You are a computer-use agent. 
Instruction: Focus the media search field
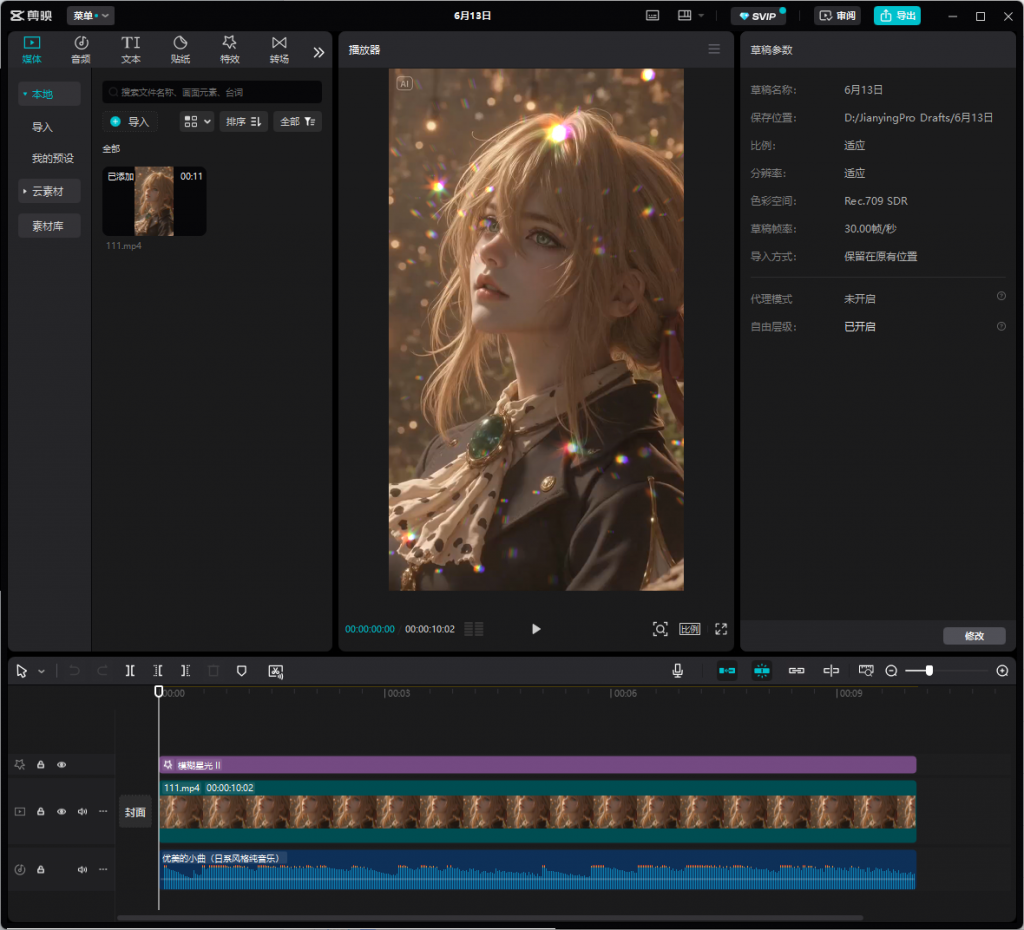click(212, 92)
